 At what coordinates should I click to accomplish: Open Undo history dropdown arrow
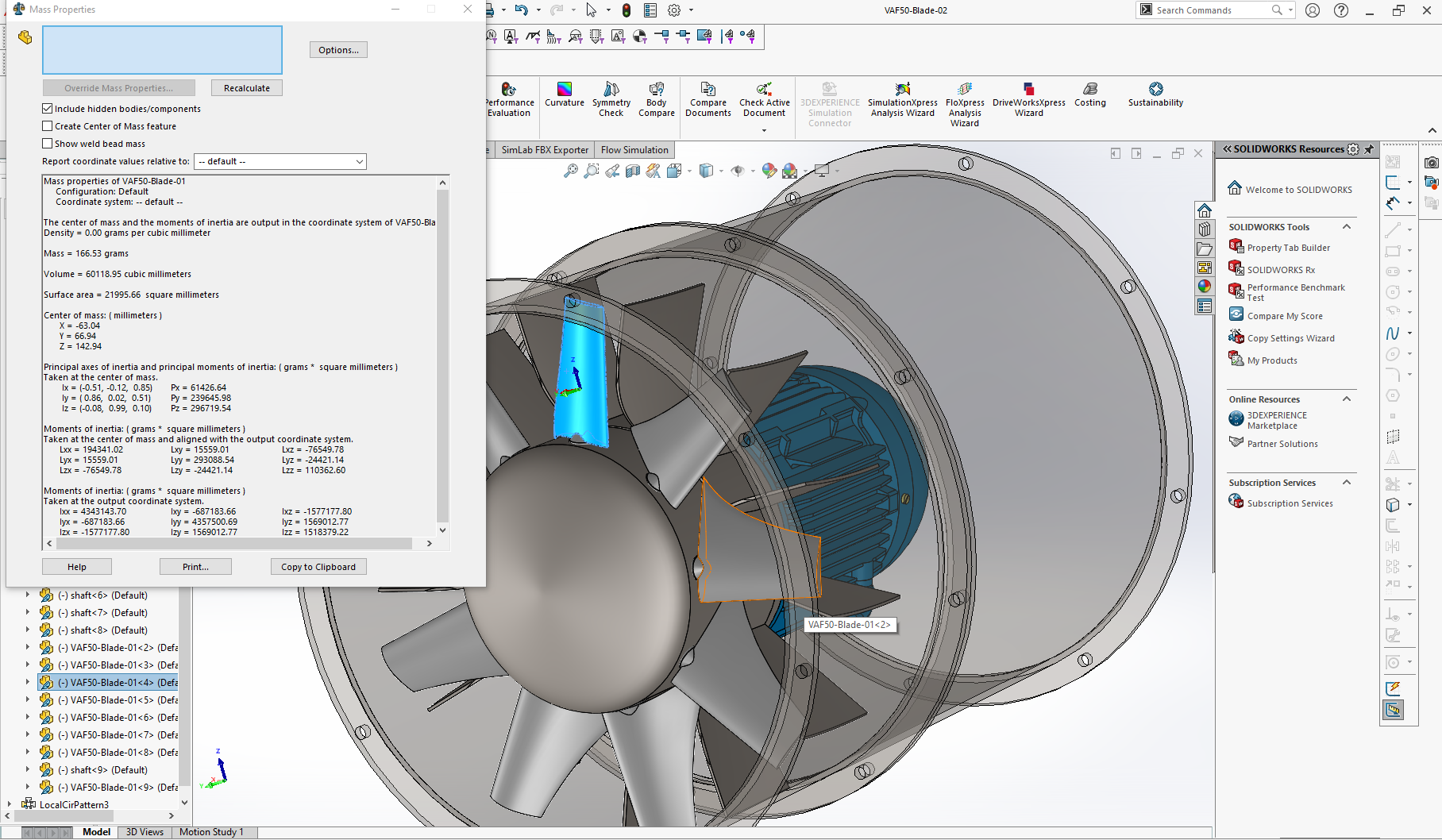pos(538,10)
